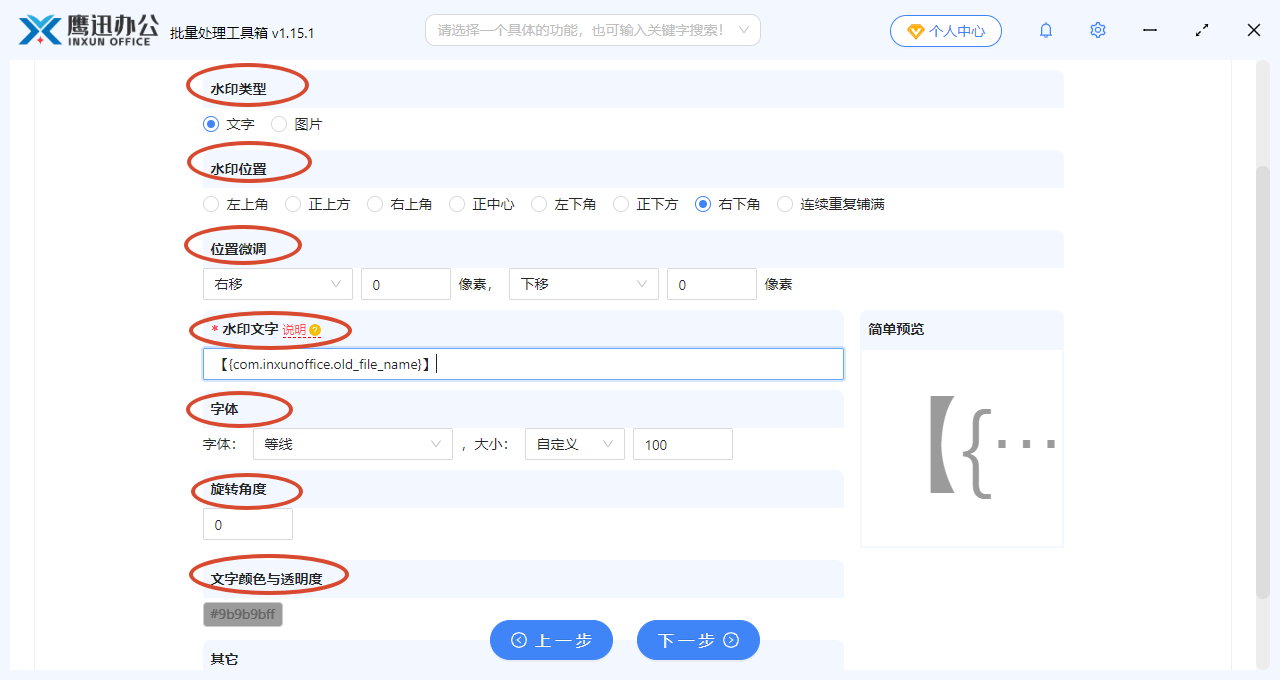Viewport: 1280px width, 680px height.
Task: Open the 说明 help link
Action: (x=294, y=330)
